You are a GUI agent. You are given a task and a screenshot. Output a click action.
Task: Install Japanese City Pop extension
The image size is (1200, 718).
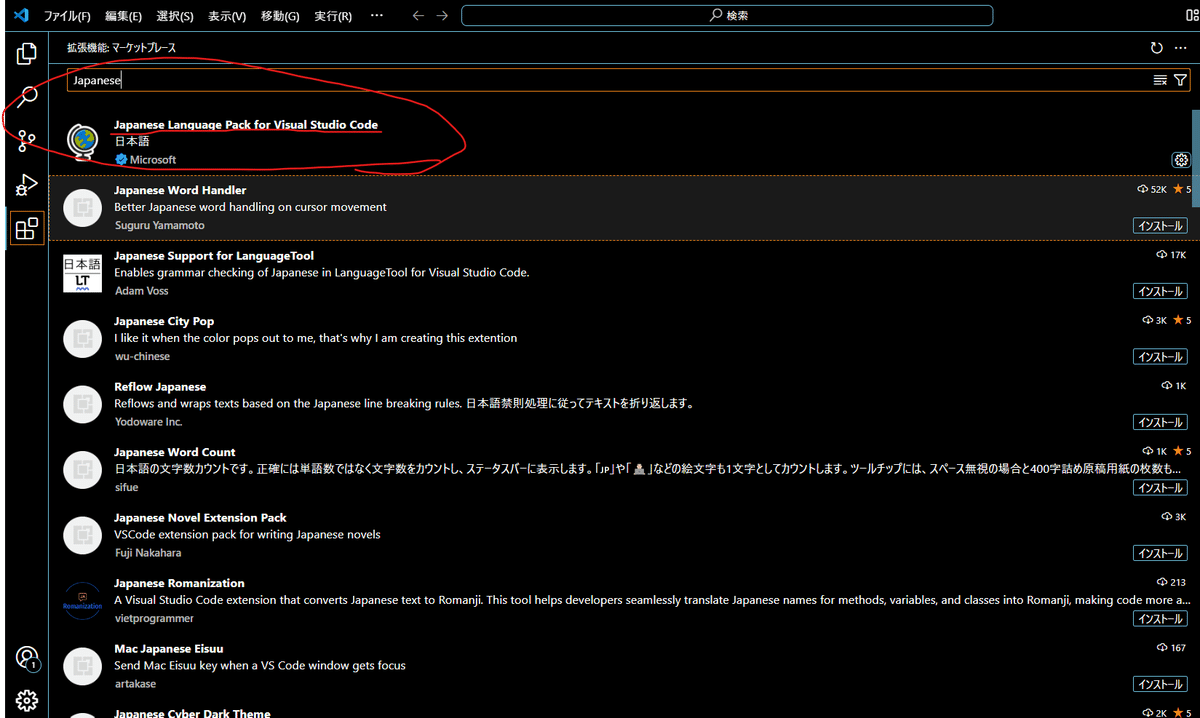pyautogui.click(x=1160, y=357)
